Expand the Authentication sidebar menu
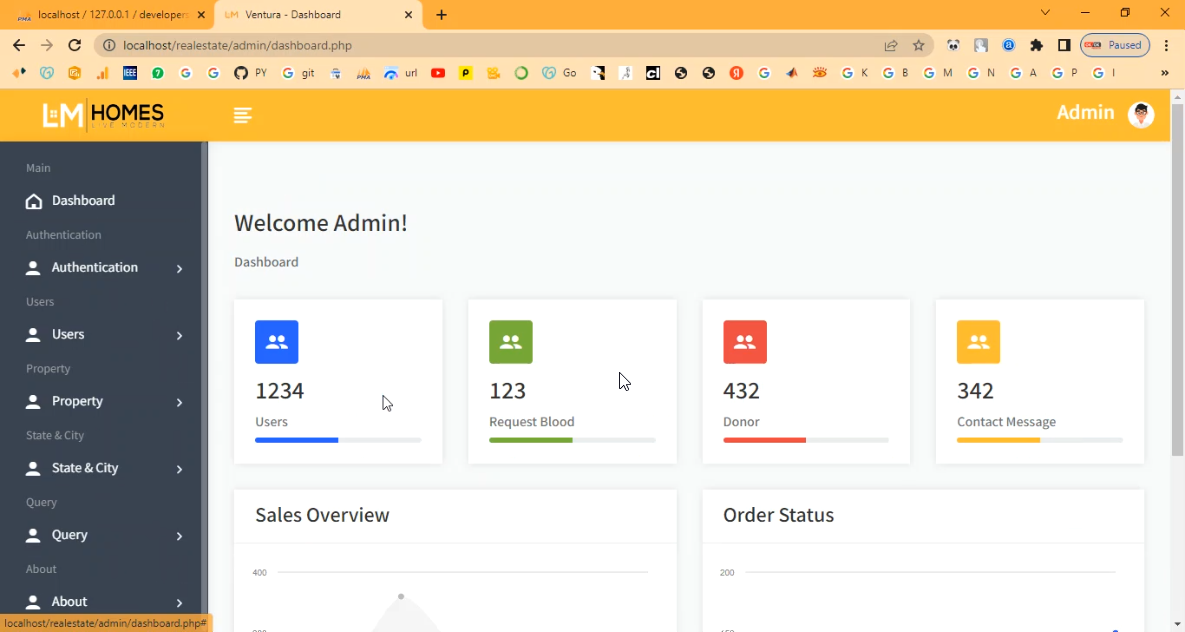Image resolution: width=1185 pixels, height=632 pixels. click(95, 268)
